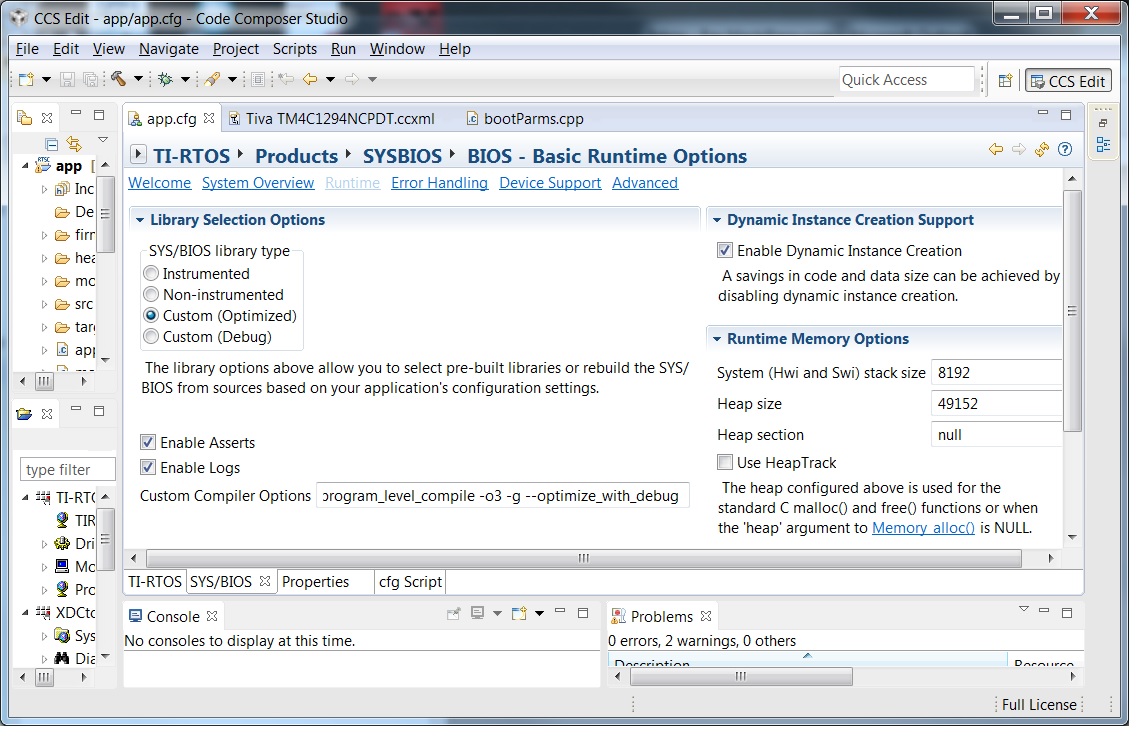Click the Save All toolbar icon
Image resolution: width=1146 pixels, height=736 pixels.
coord(91,80)
